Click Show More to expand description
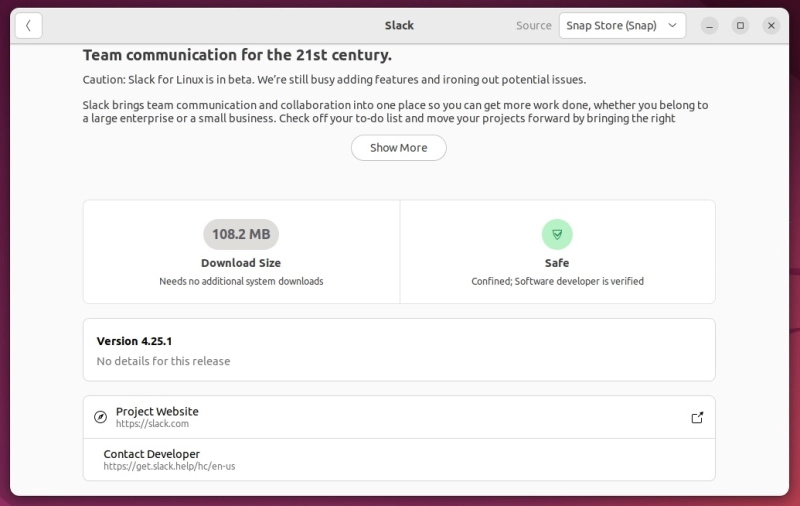 tap(398, 148)
